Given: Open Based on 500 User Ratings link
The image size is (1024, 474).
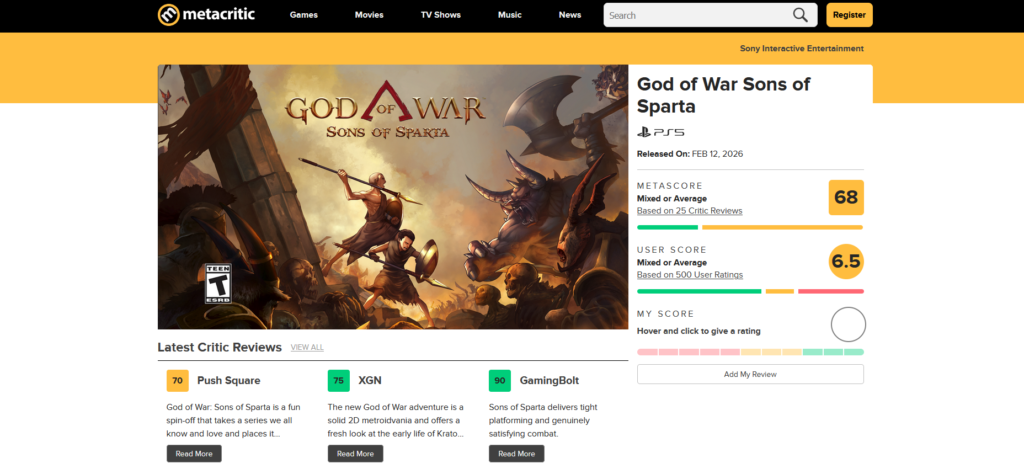Looking at the screenshot, I should tap(689, 275).
